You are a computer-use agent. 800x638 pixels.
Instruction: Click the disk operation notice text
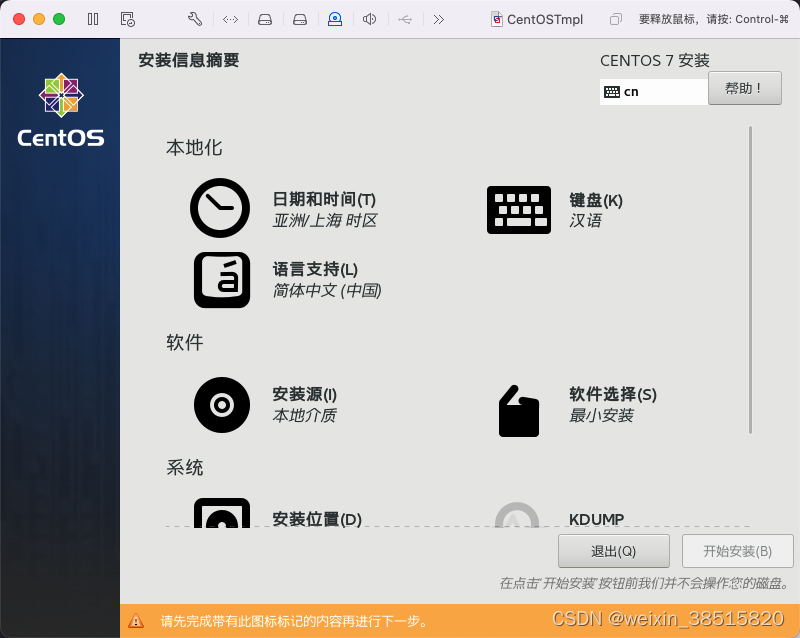click(645, 583)
